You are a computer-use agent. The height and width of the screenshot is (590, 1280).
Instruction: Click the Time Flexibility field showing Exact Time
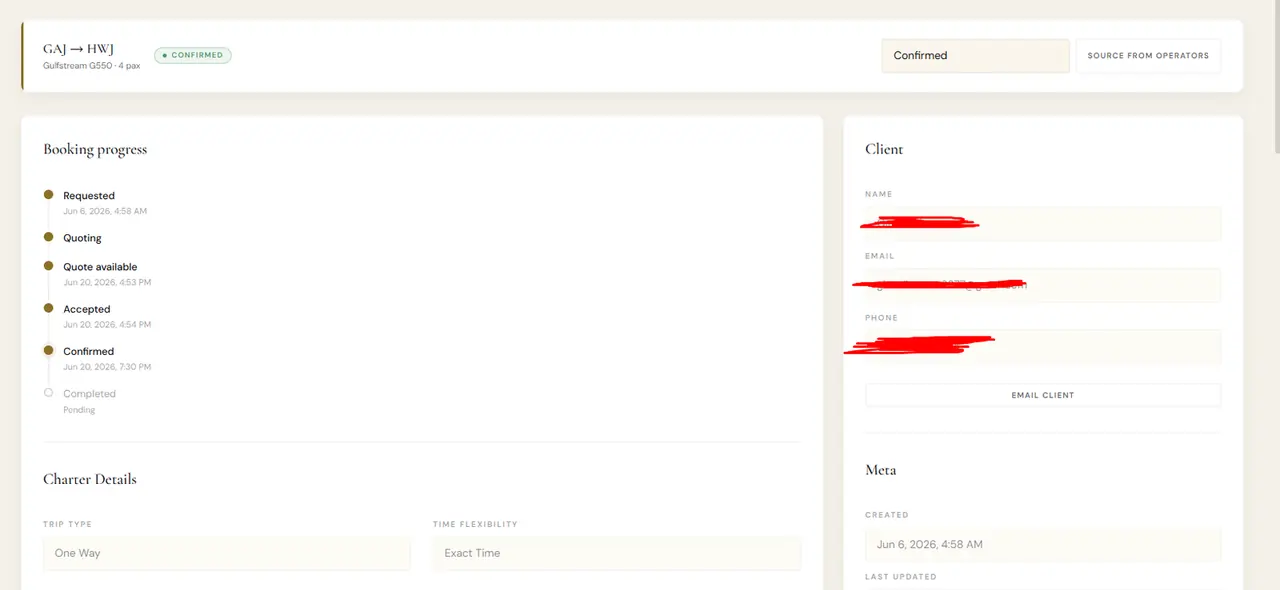tap(617, 553)
